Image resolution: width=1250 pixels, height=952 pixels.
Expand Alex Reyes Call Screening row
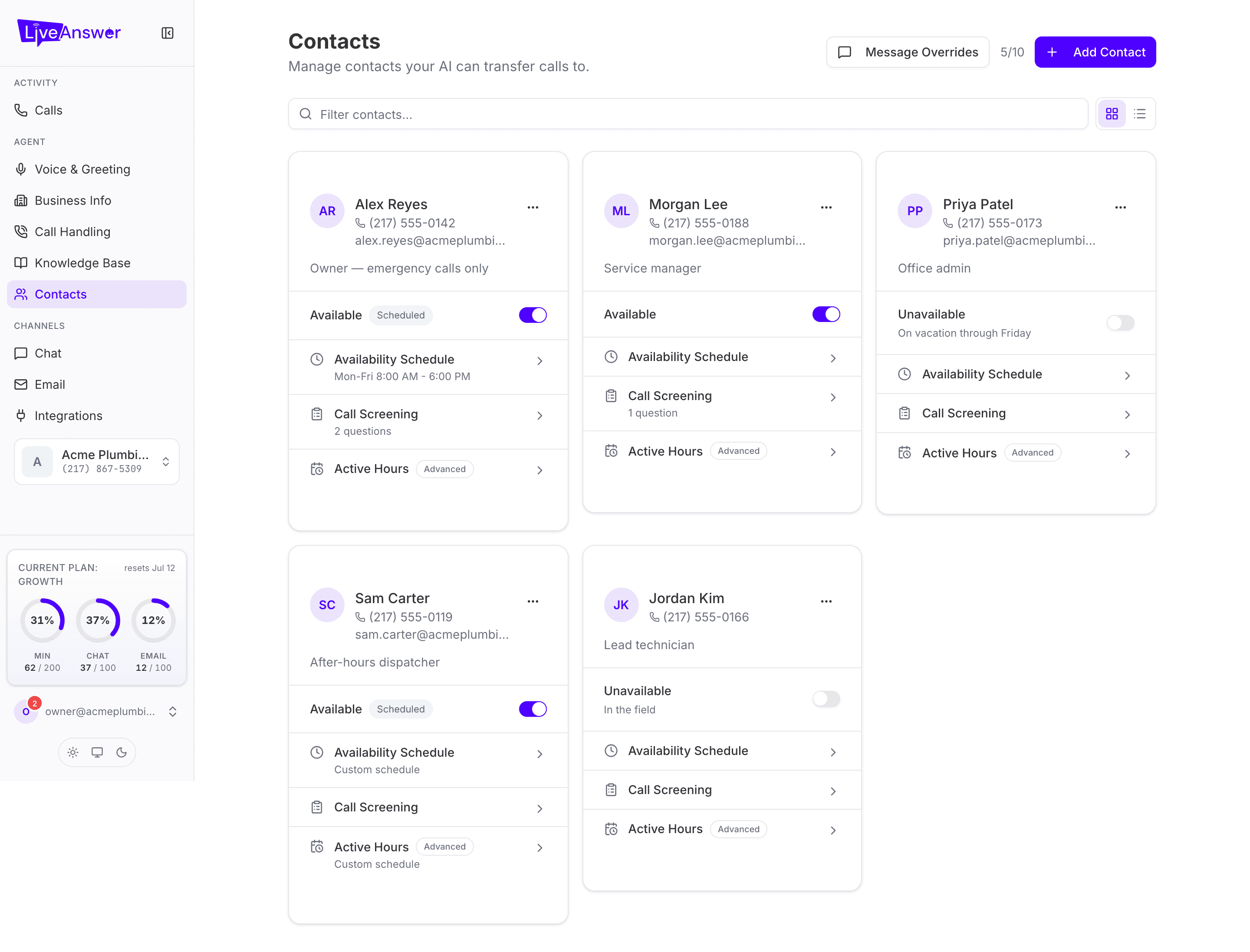[428, 422]
